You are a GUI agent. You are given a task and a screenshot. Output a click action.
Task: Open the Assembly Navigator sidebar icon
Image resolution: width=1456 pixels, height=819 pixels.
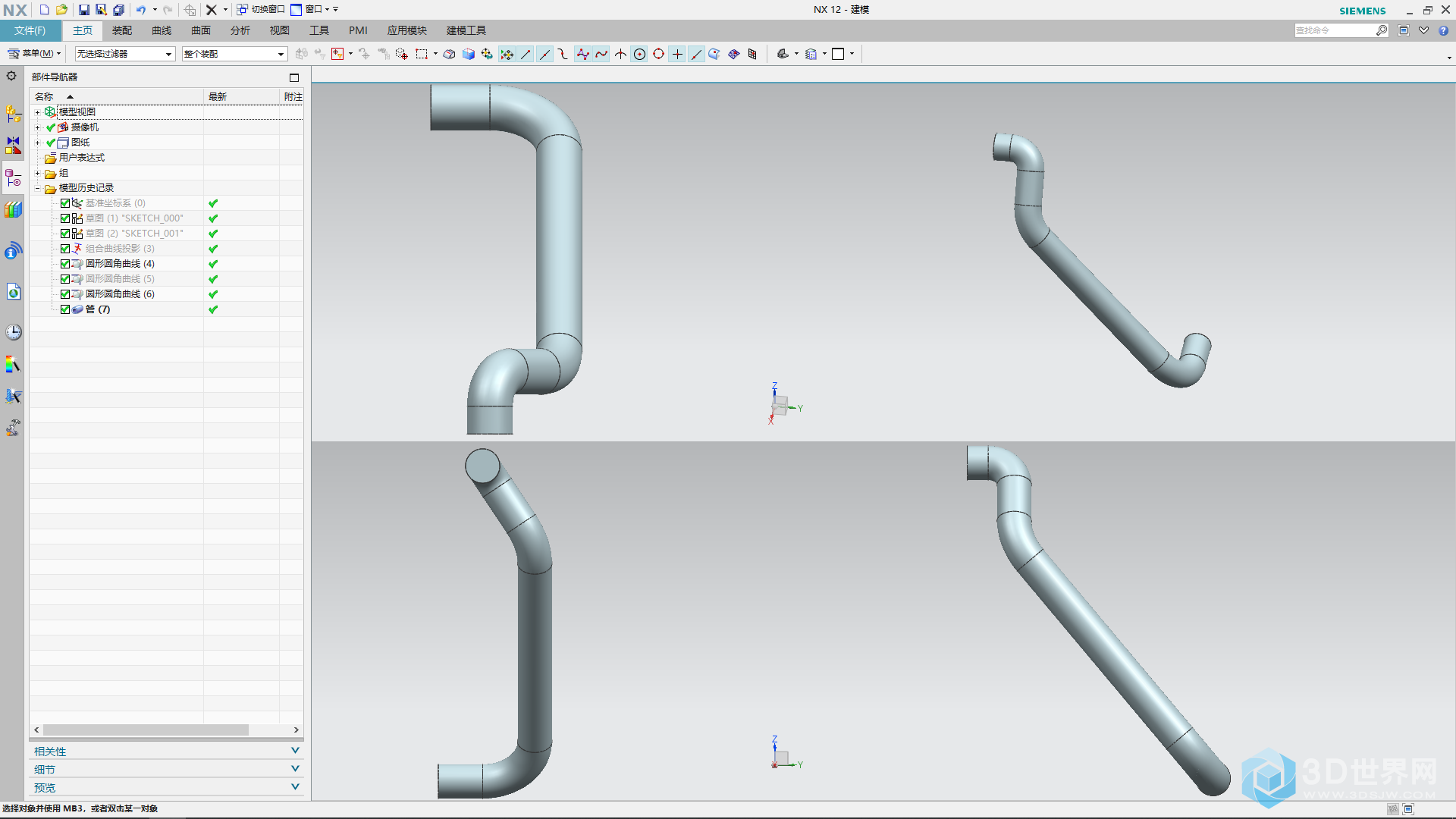pos(14,115)
